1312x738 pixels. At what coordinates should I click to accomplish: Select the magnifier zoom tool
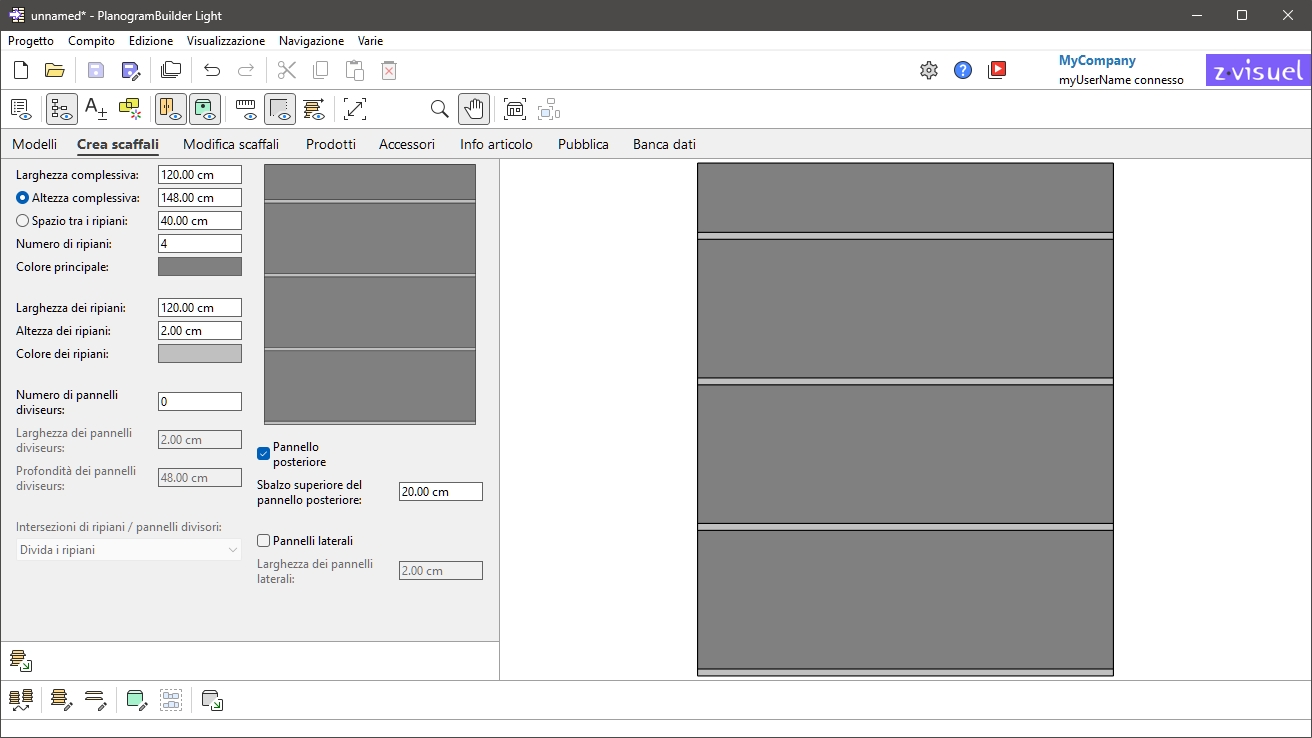(x=440, y=109)
